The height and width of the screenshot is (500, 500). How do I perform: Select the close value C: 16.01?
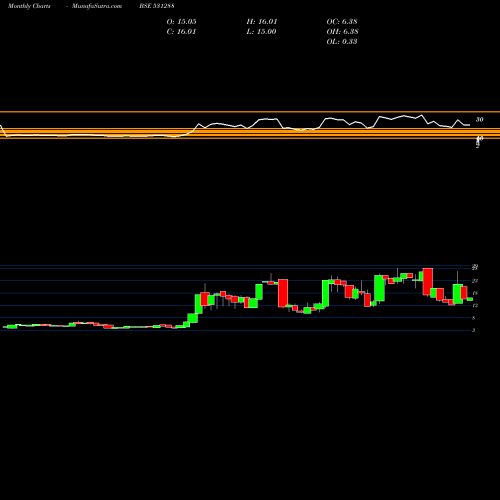(181, 32)
